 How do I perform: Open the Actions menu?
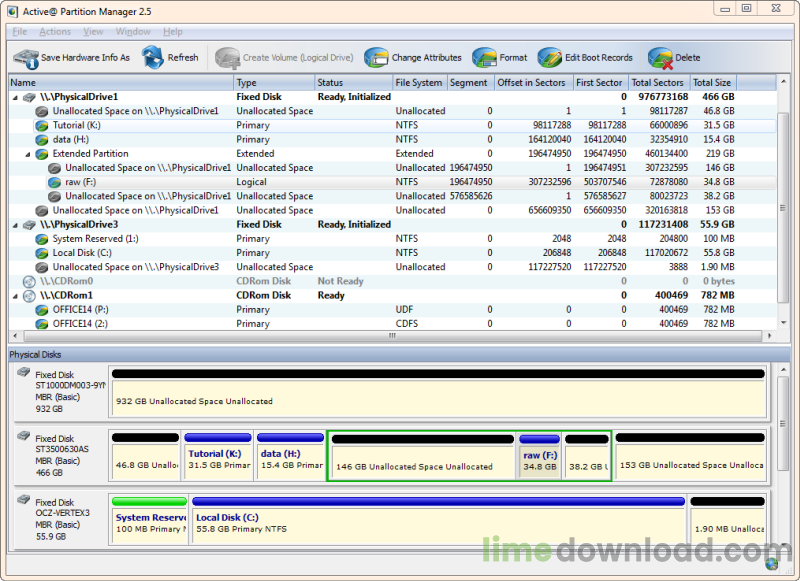pyautogui.click(x=55, y=31)
